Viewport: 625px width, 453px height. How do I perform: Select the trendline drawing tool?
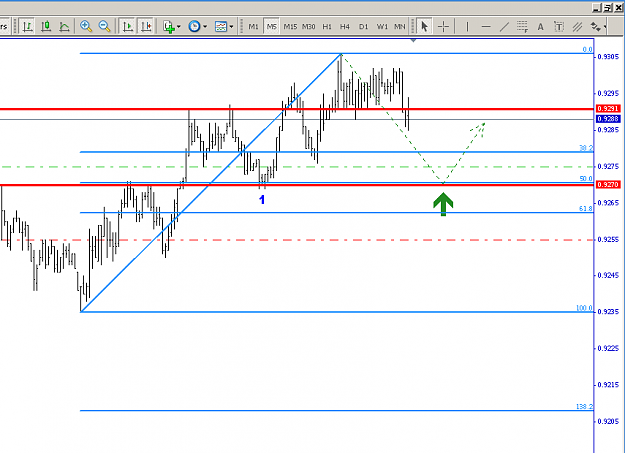pyautogui.click(x=504, y=26)
